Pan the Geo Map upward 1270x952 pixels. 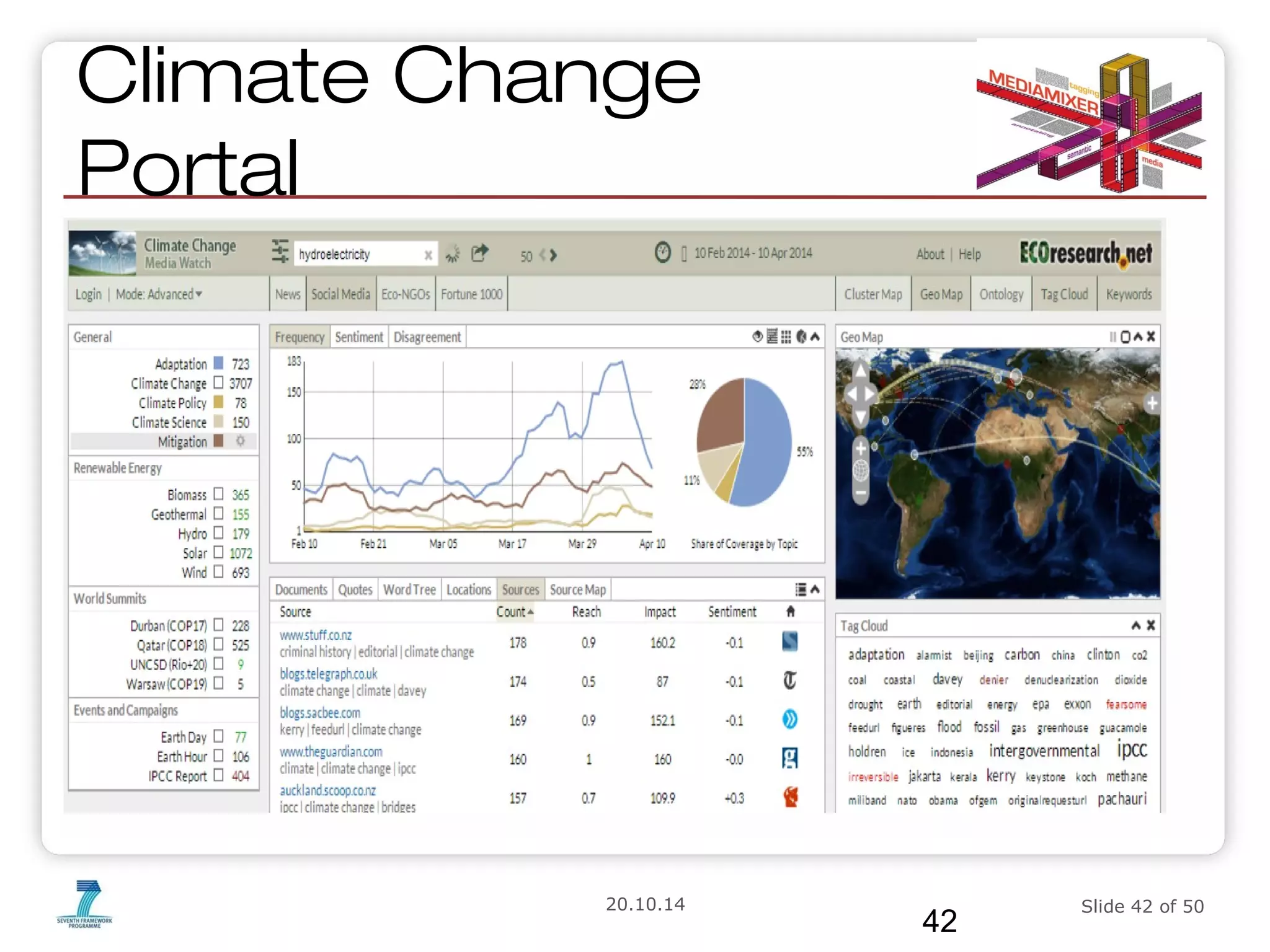pyautogui.click(x=861, y=371)
